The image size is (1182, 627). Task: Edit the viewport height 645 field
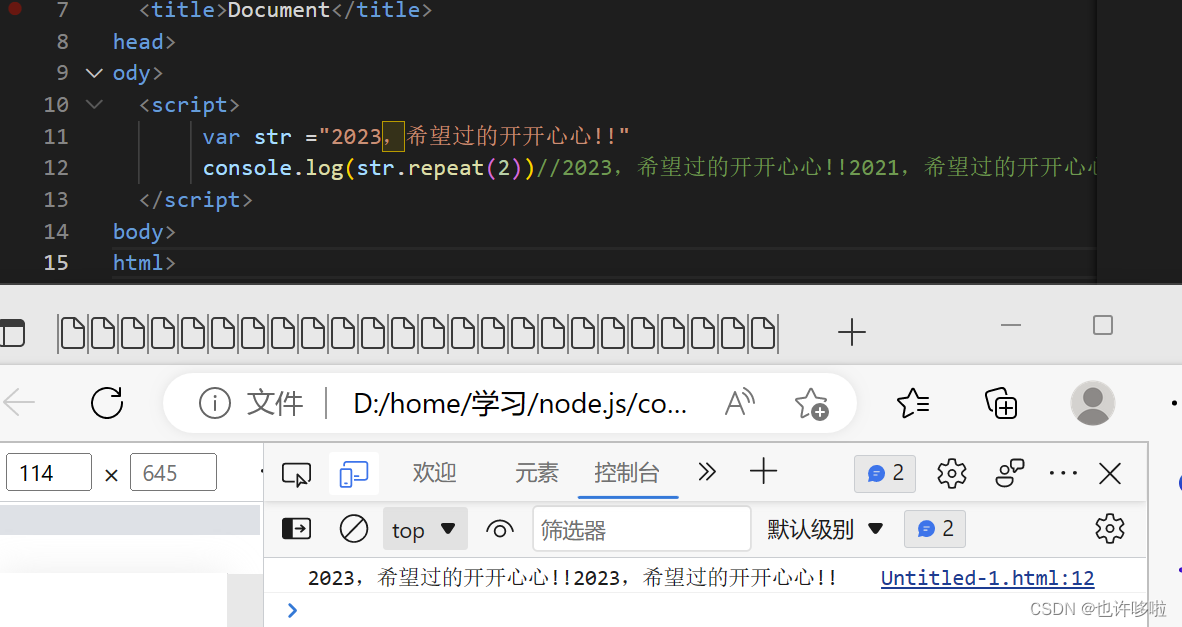[x=173, y=473]
